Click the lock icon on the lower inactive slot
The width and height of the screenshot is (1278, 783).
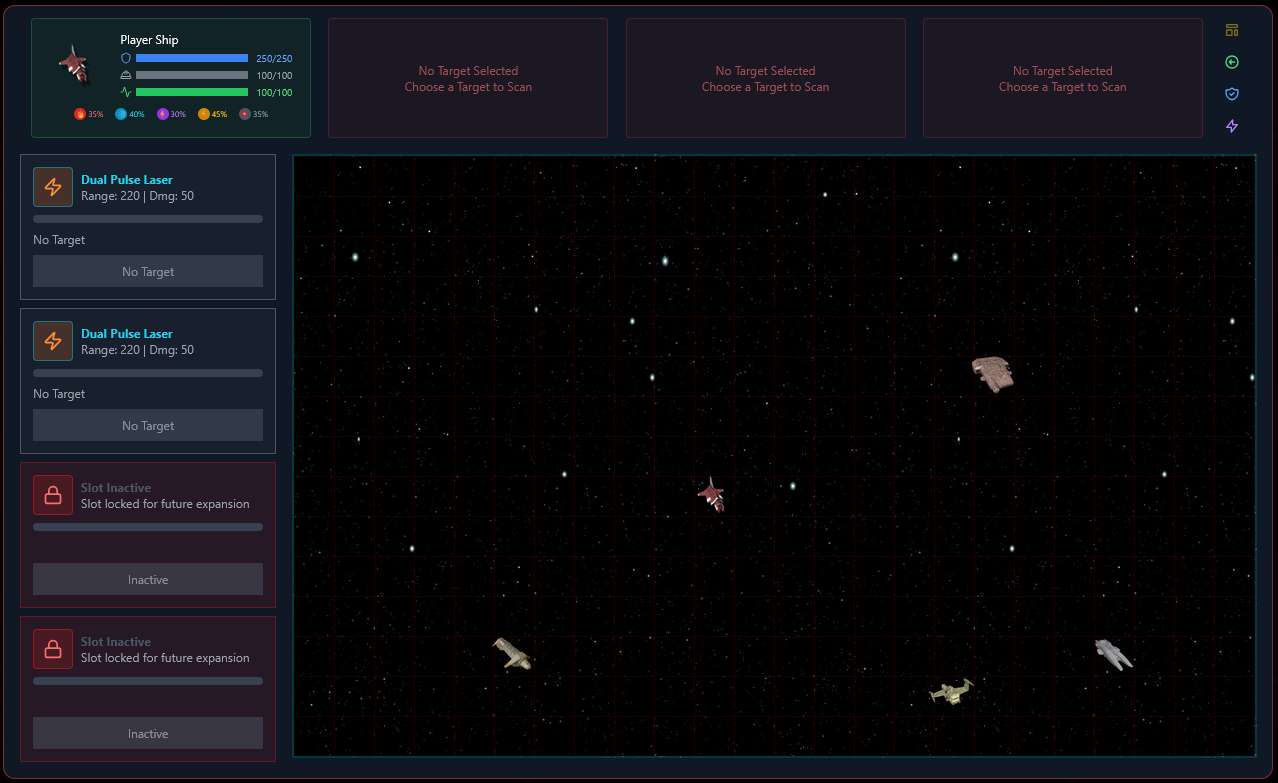coord(53,649)
